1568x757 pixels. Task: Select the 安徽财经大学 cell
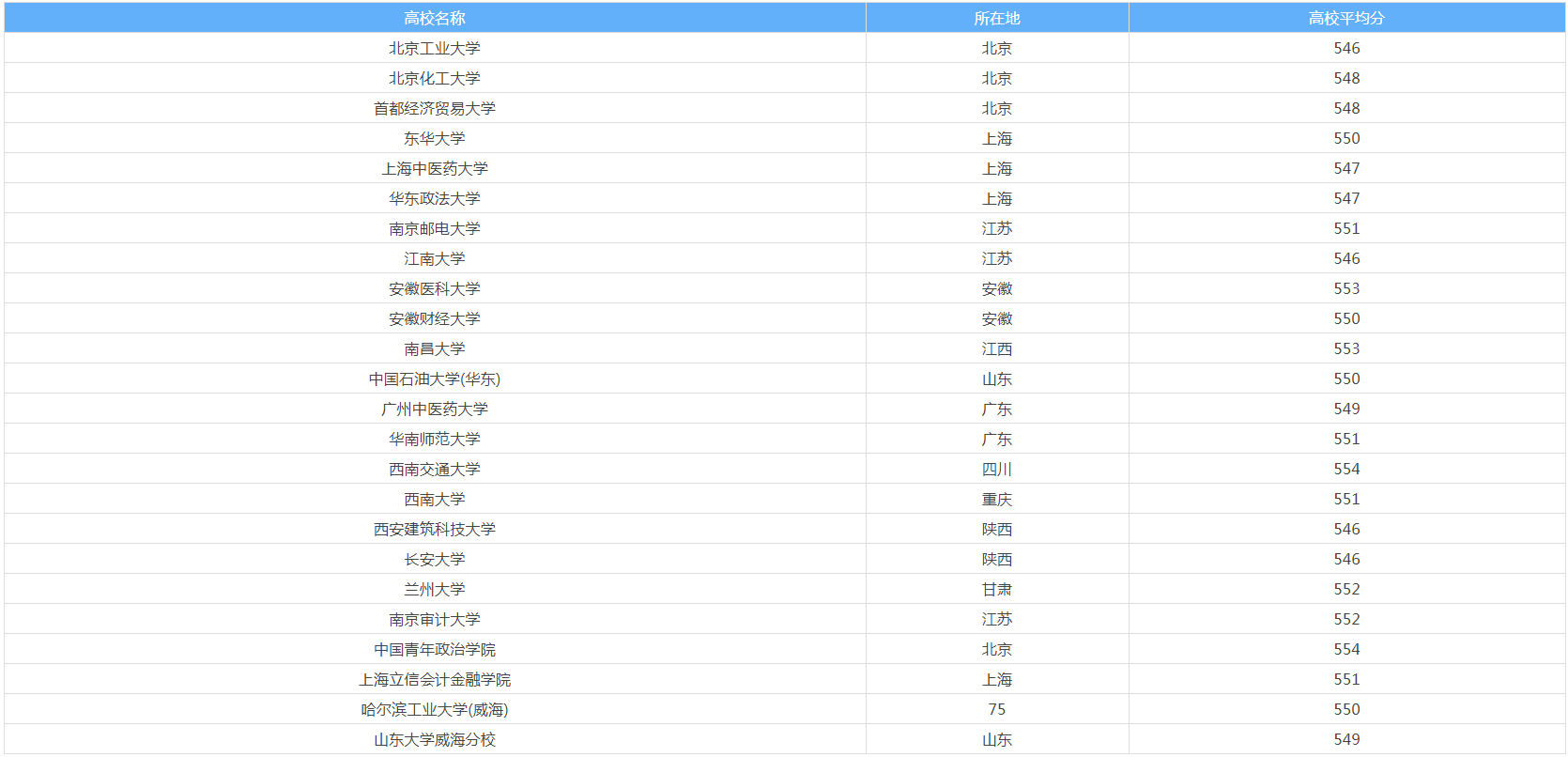tap(435, 318)
